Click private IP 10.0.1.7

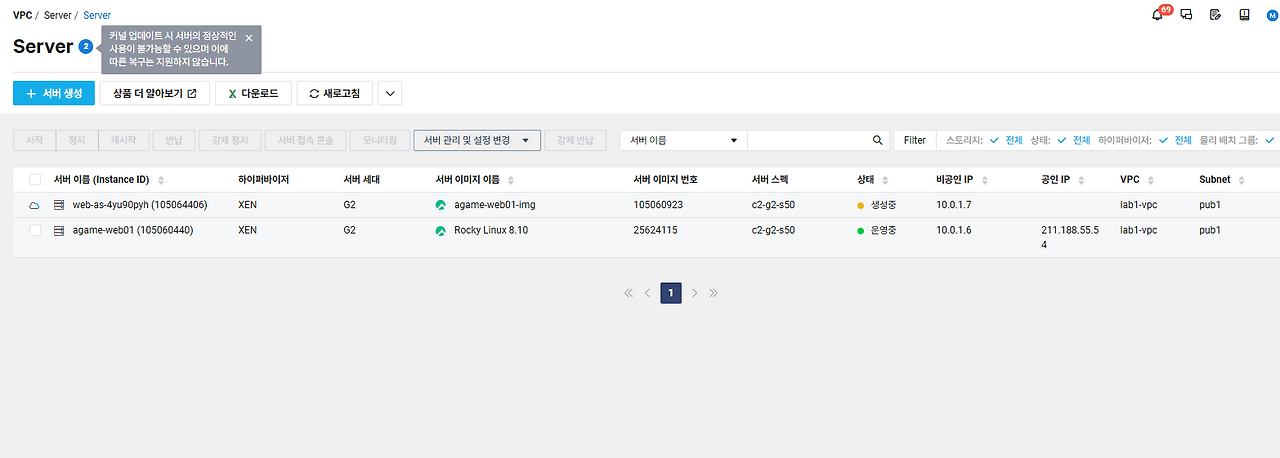pos(953,205)
